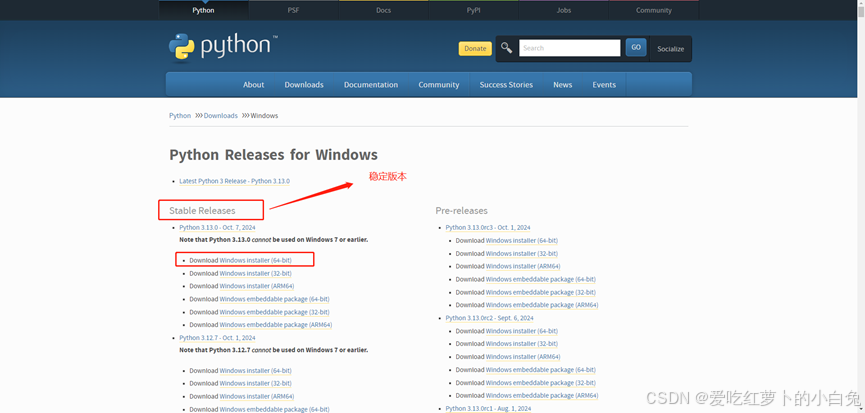This screenshot has width=865, height=413.
Task: Click the Windows breadcrumb text
Action: 264,116
